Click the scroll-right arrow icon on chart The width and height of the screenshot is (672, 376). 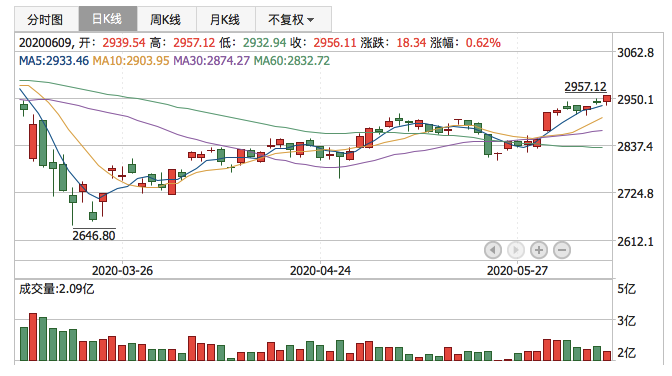pos(516,250)
